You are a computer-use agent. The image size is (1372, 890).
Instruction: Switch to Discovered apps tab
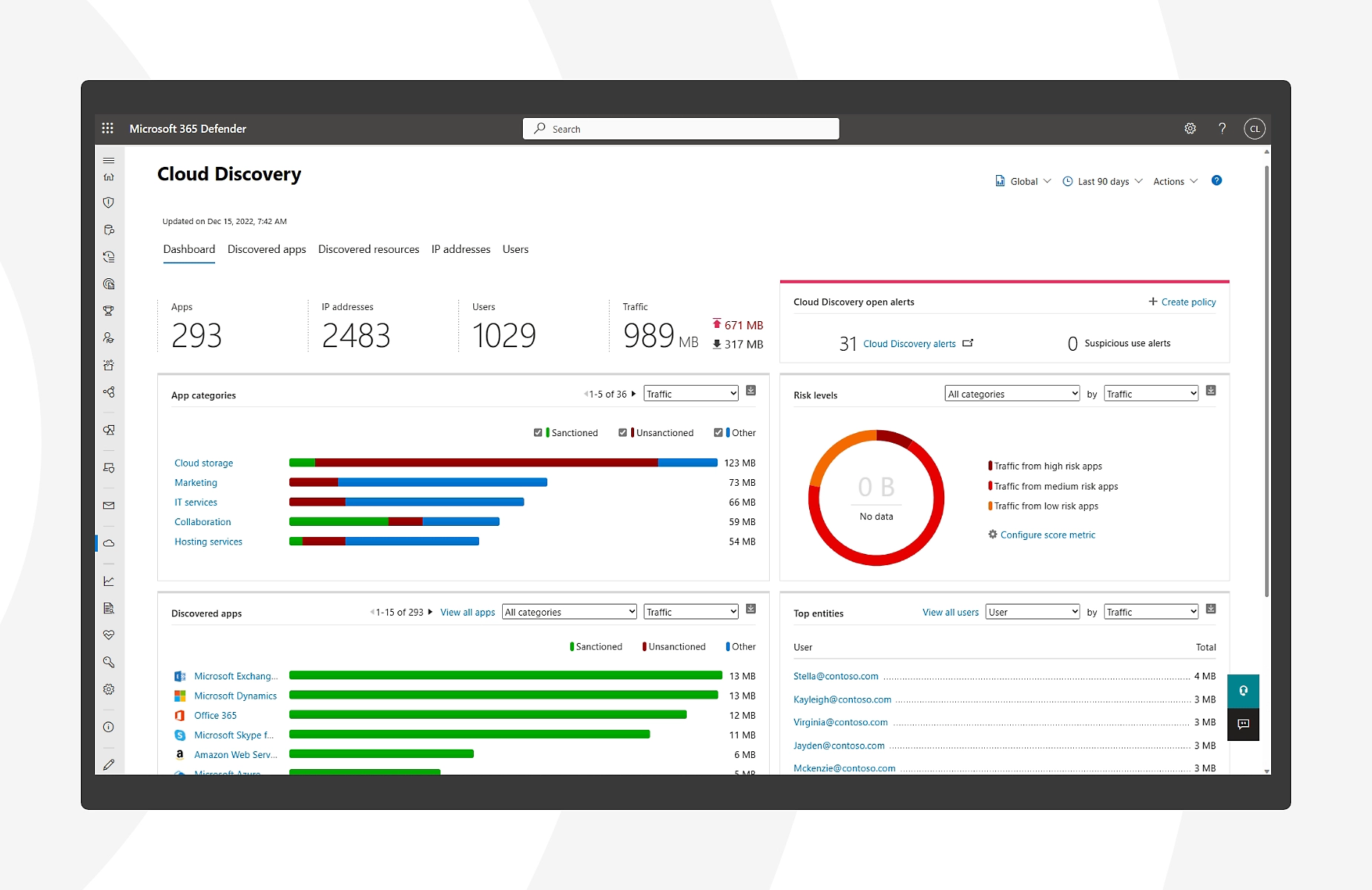[x=266, y=249]
